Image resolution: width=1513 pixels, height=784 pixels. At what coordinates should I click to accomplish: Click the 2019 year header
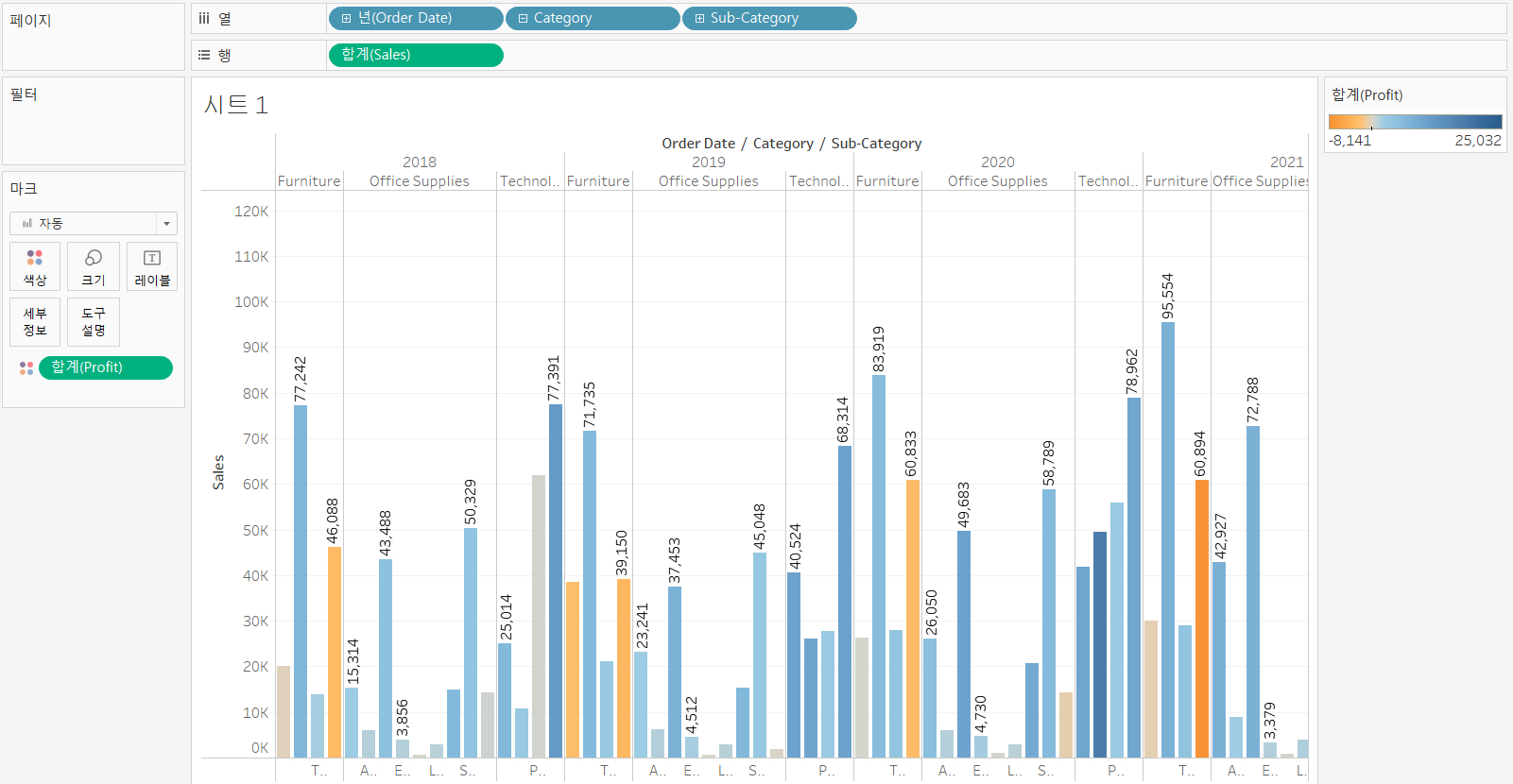709,162
